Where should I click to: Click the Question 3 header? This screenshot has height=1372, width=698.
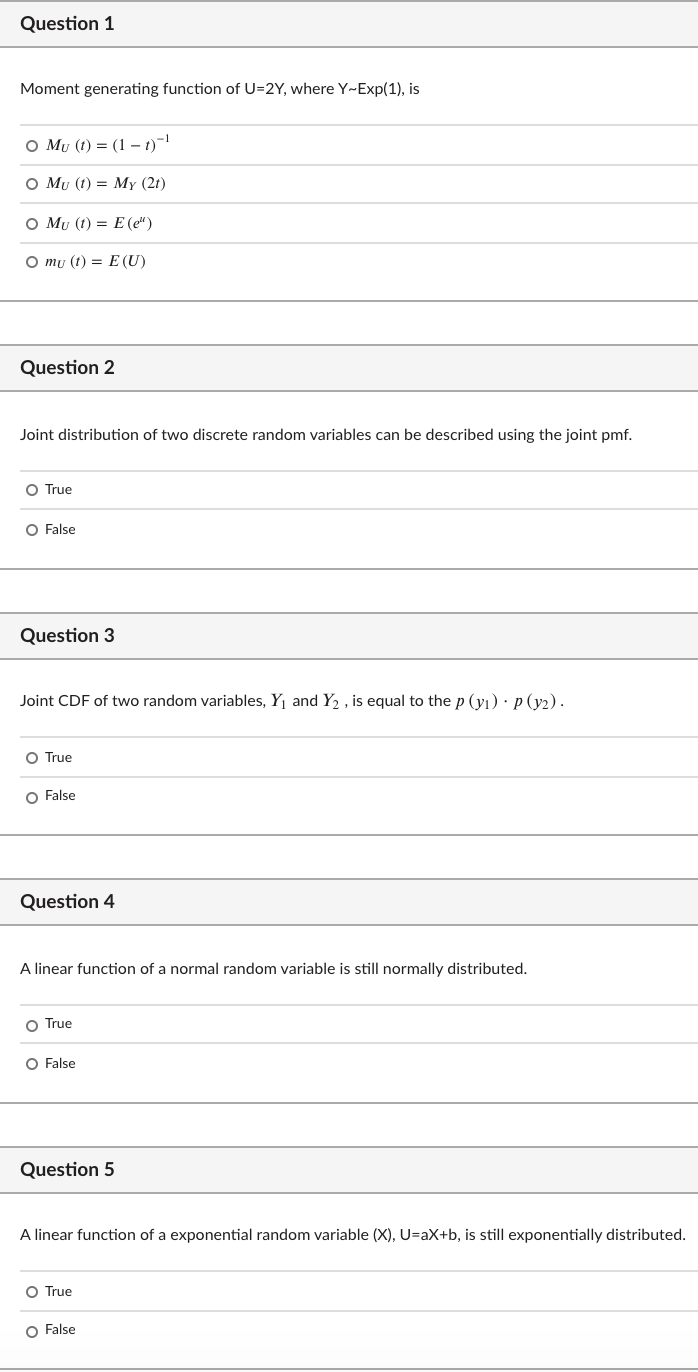66,635
